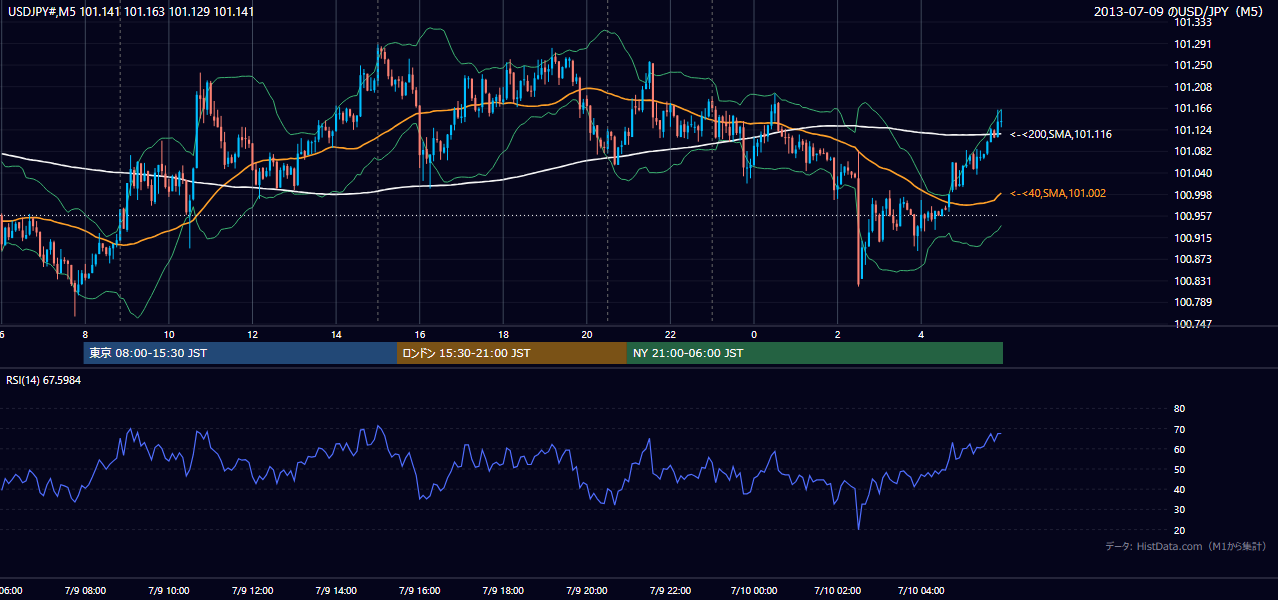Click RSI scale value 80
The height and width of the screenshot is (600, 1278).
pyautogui.click(x=1179, y=409)
